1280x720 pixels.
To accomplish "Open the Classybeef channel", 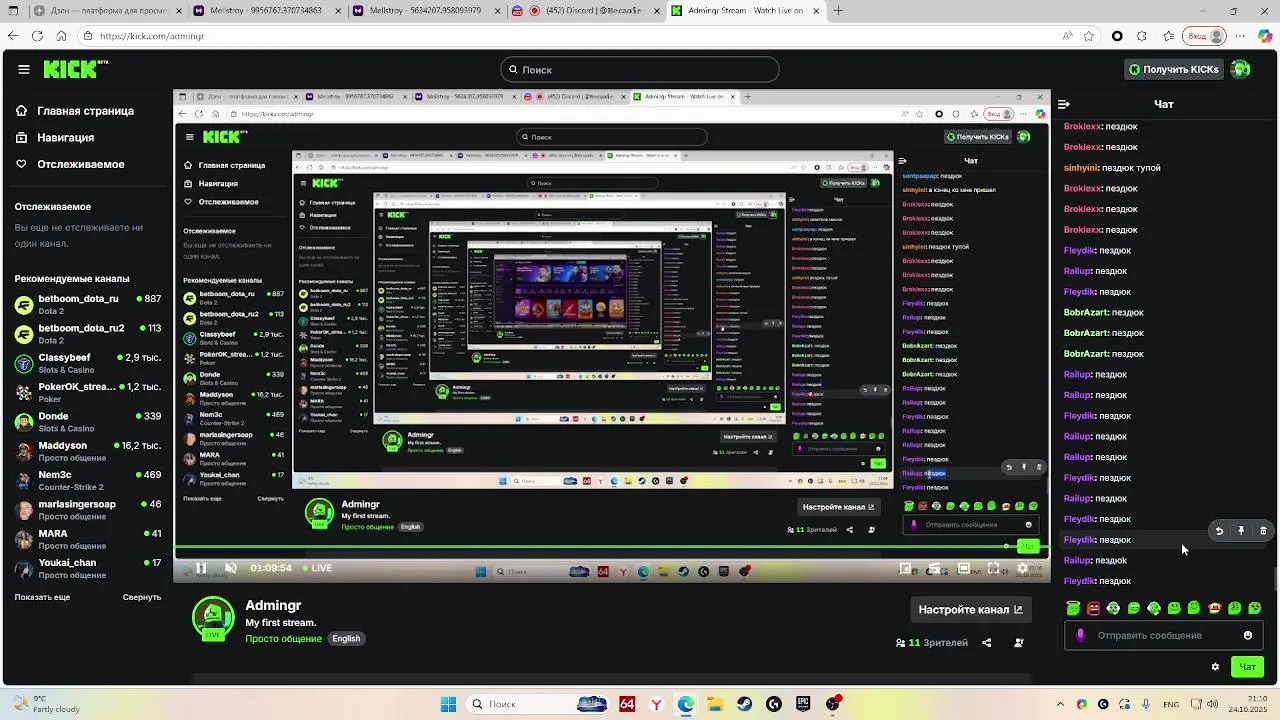I will tap(87, 362).
